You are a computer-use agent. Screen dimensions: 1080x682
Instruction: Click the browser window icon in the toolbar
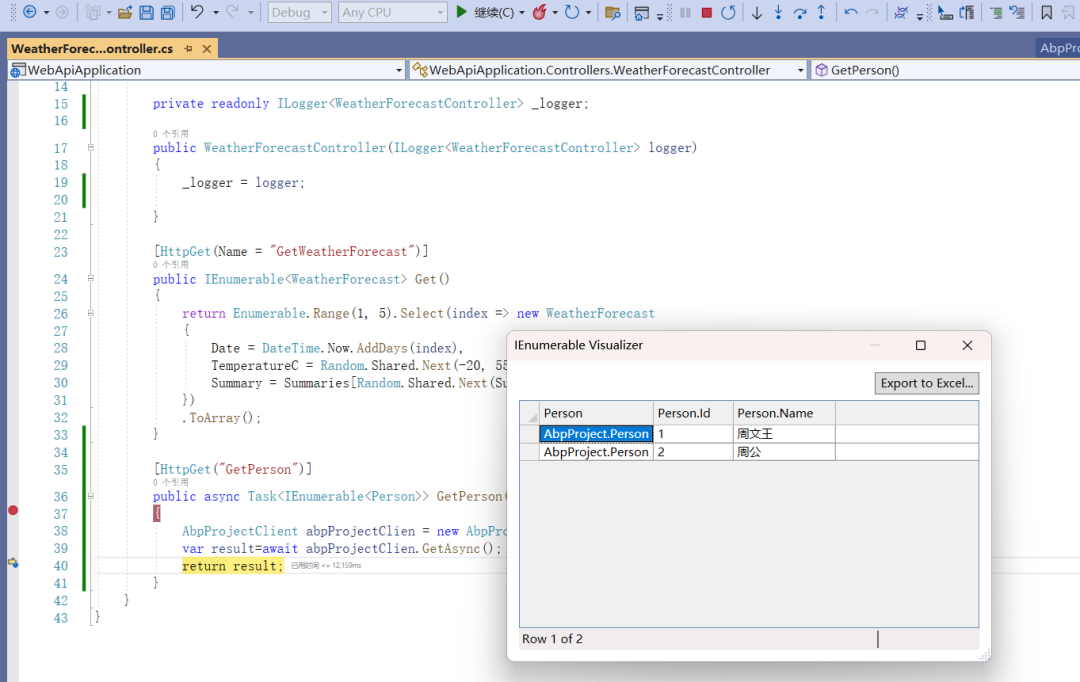[641, 12]
